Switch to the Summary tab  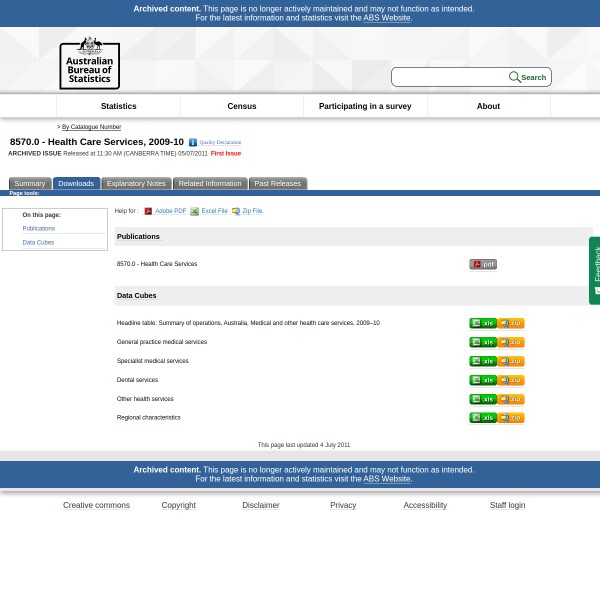[29, 184]
